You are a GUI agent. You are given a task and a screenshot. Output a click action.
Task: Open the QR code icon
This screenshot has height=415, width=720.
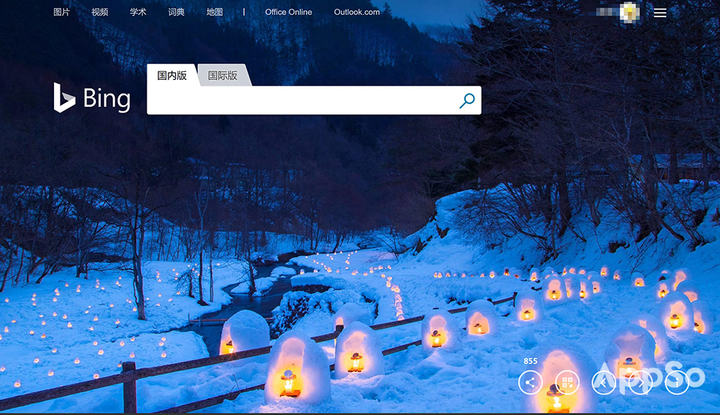point(567,382)
